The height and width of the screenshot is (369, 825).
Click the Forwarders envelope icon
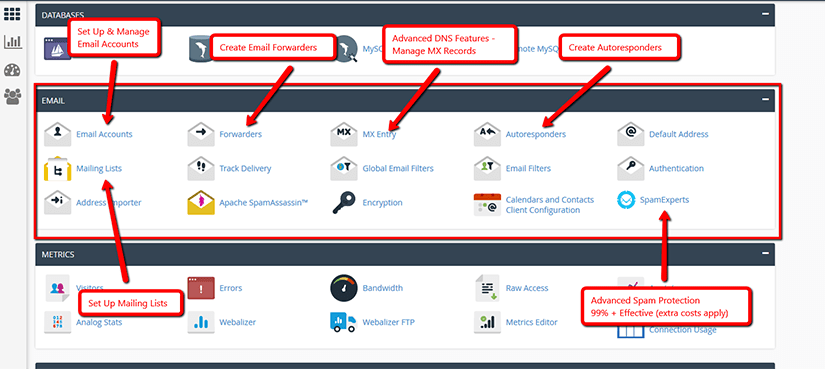tap(201, 134)
